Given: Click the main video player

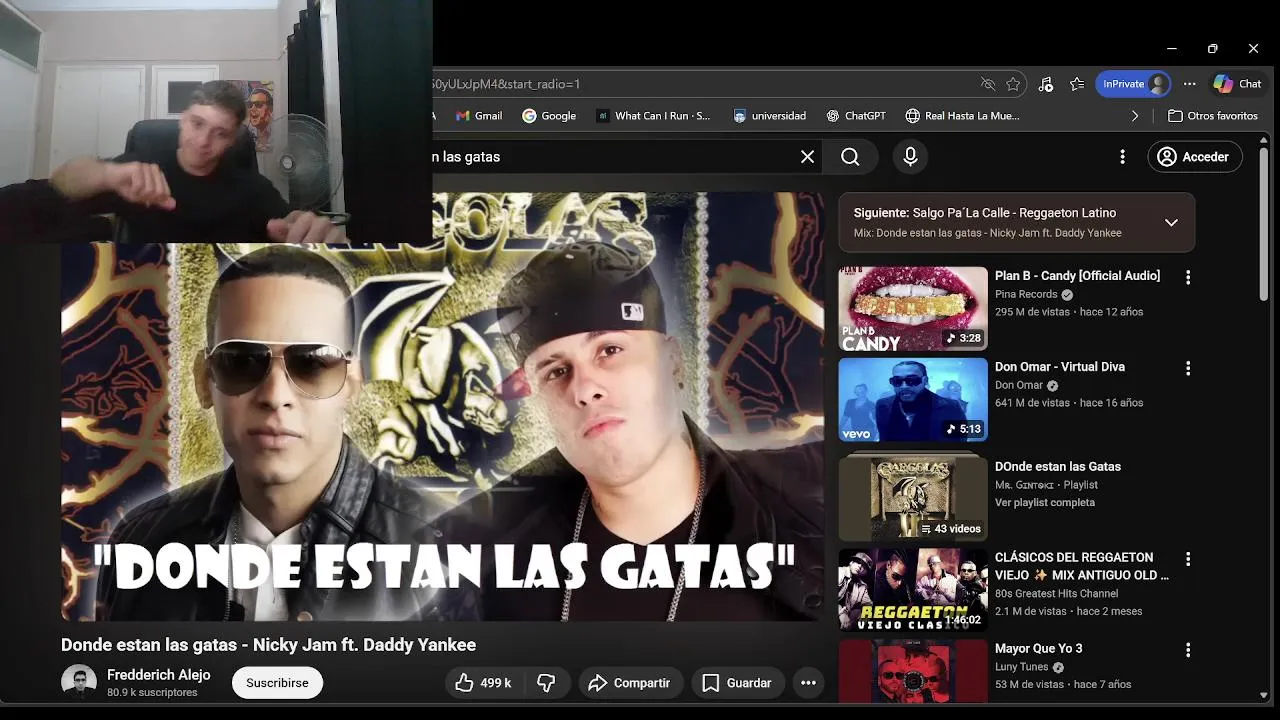Looking at the screenshot, I should click(x=442, y=407).
